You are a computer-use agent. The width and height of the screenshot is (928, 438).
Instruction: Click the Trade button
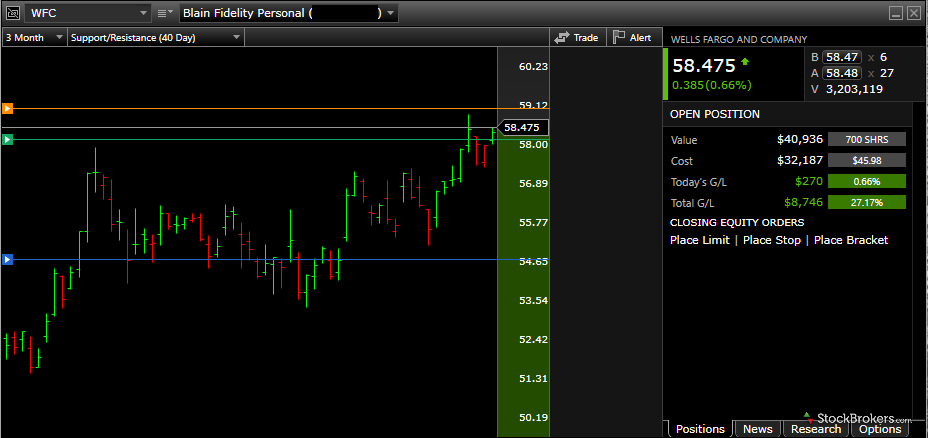point(577,37)
